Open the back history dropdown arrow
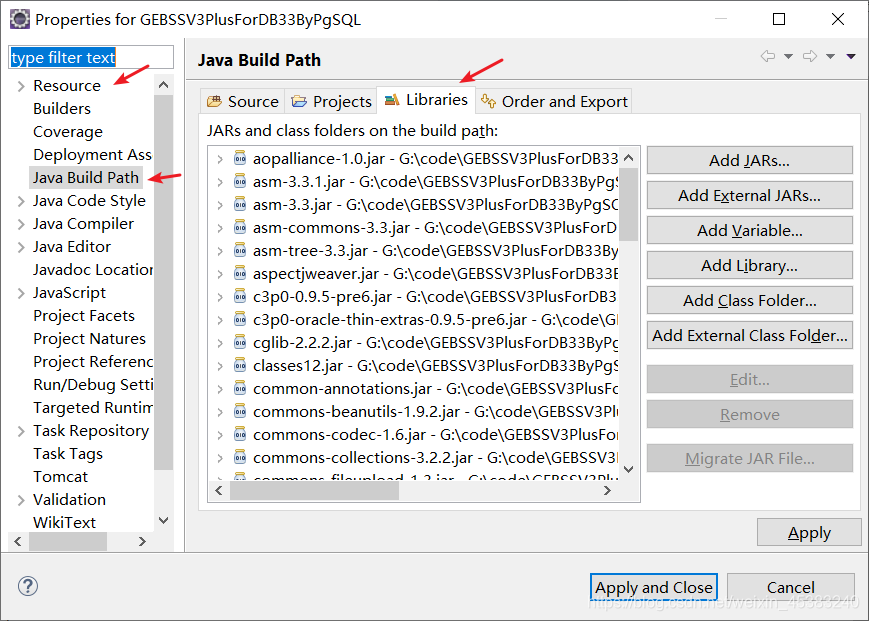This screenshot has height=621, width=869. pos(788,56)
